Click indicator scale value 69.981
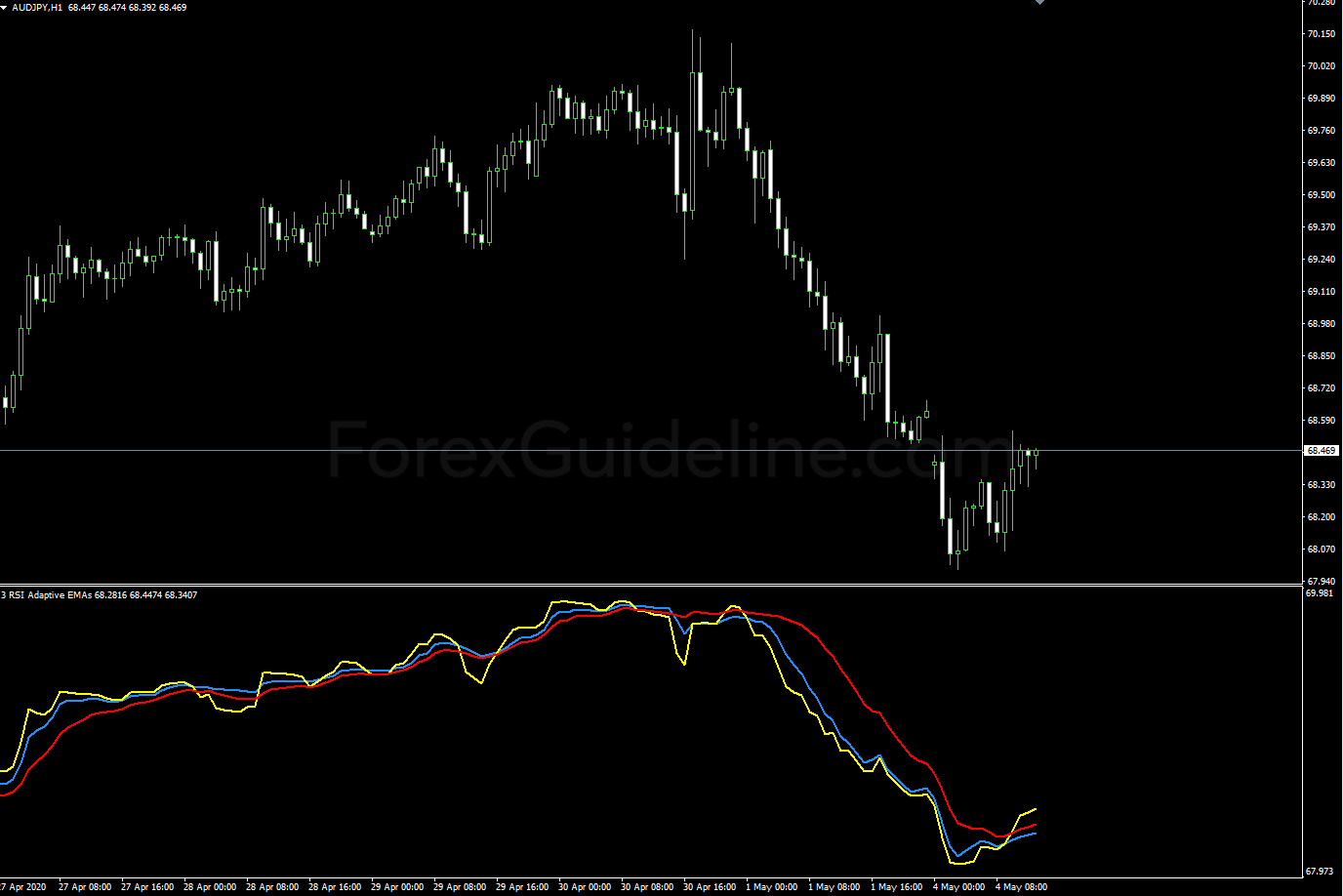Screen dimensions: 1343x896 pos(1320,593)
